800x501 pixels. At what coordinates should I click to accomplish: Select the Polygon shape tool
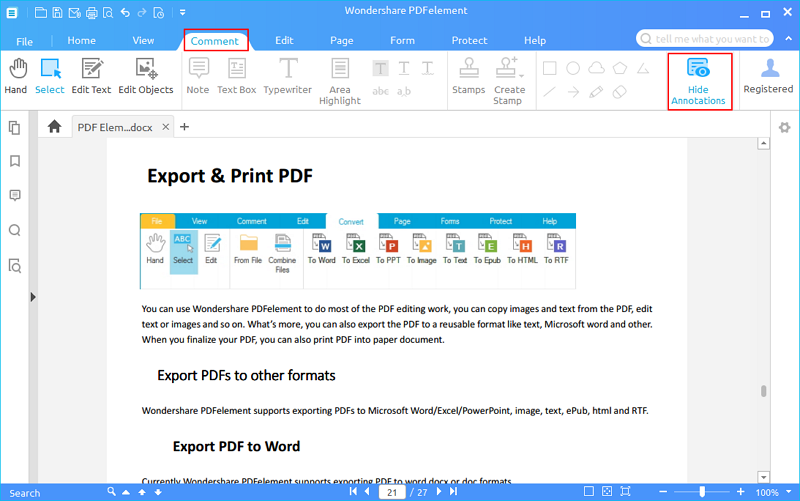click(x=620, y=68)
